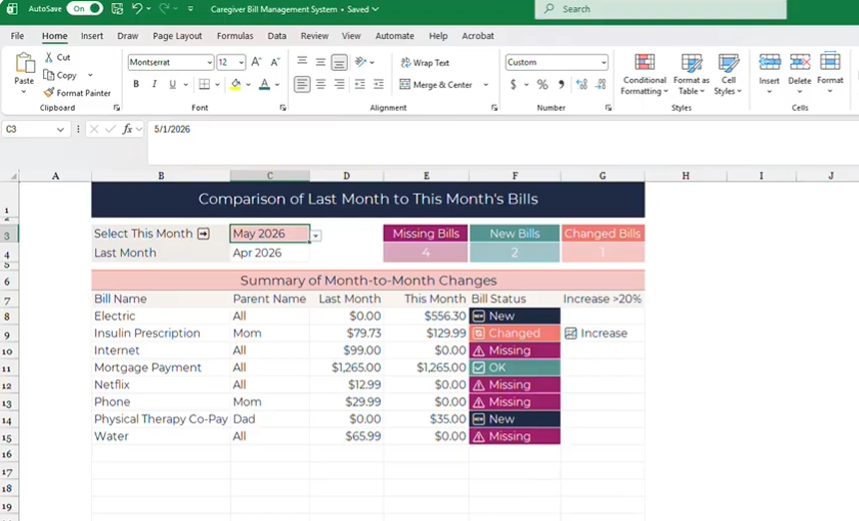
Task: Click the Undo arrow icon
Action: point(137,9)
